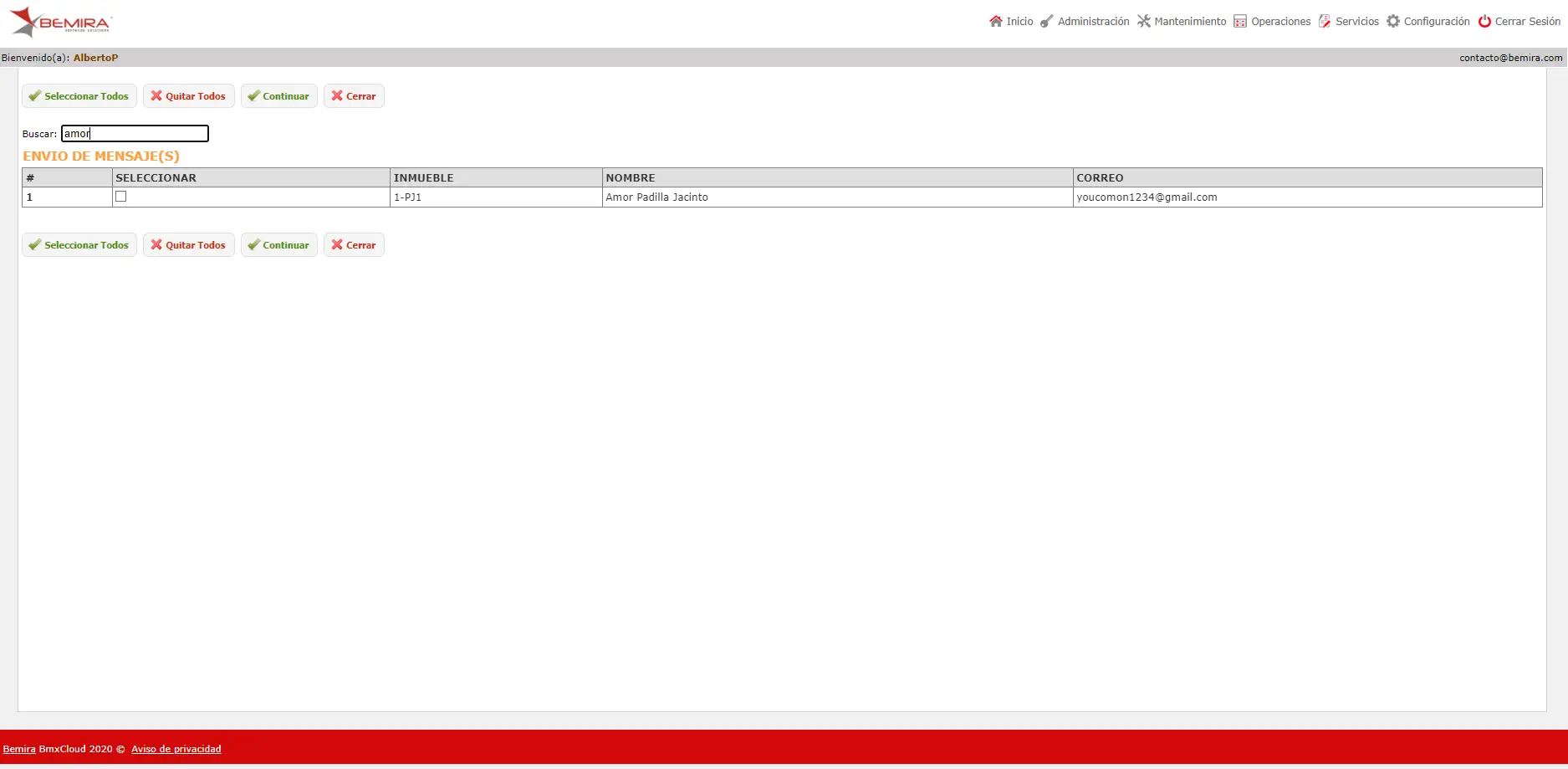Click bottom Cerrar button

click(x=354, y=244)
